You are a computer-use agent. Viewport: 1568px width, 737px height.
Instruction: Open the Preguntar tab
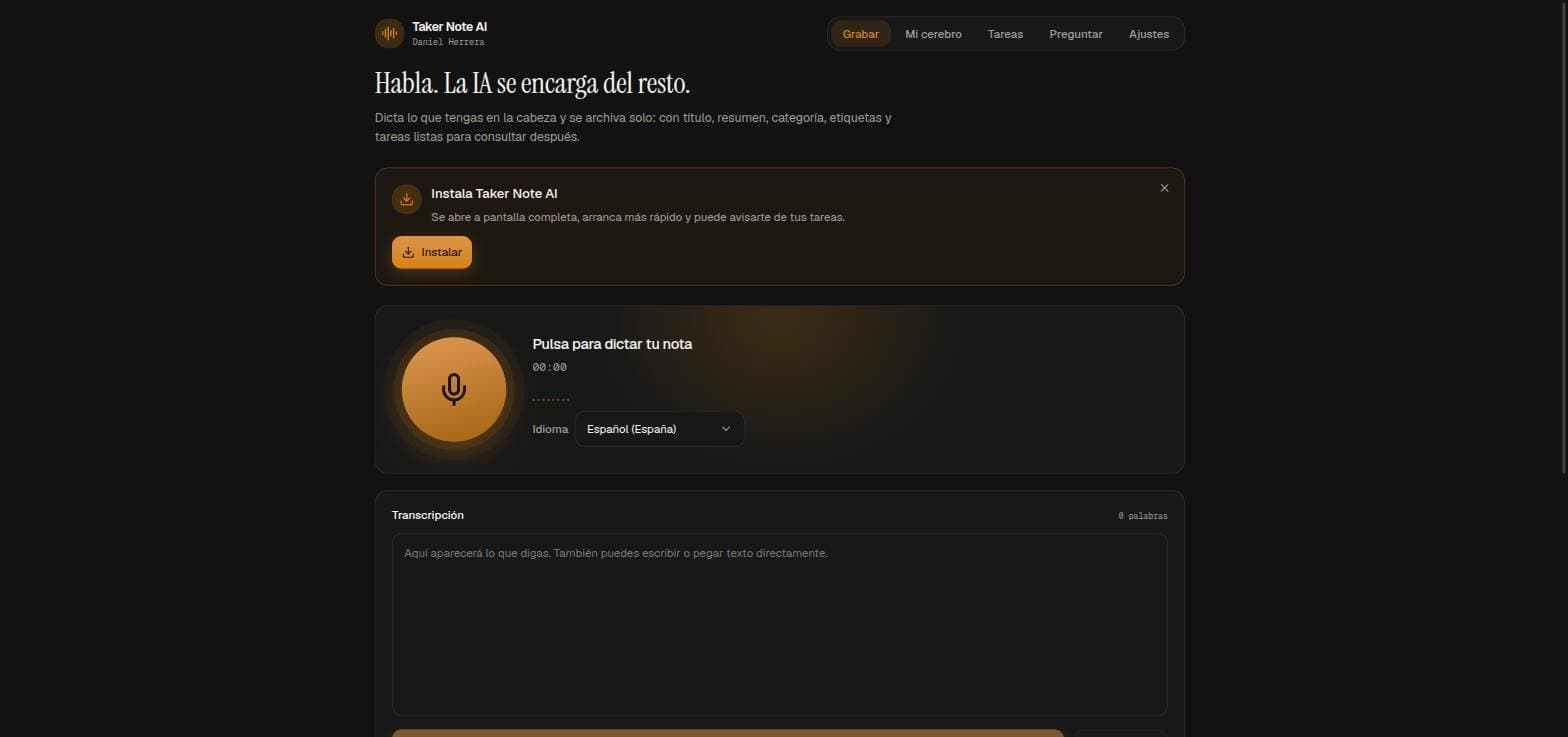click(1076, 34)
